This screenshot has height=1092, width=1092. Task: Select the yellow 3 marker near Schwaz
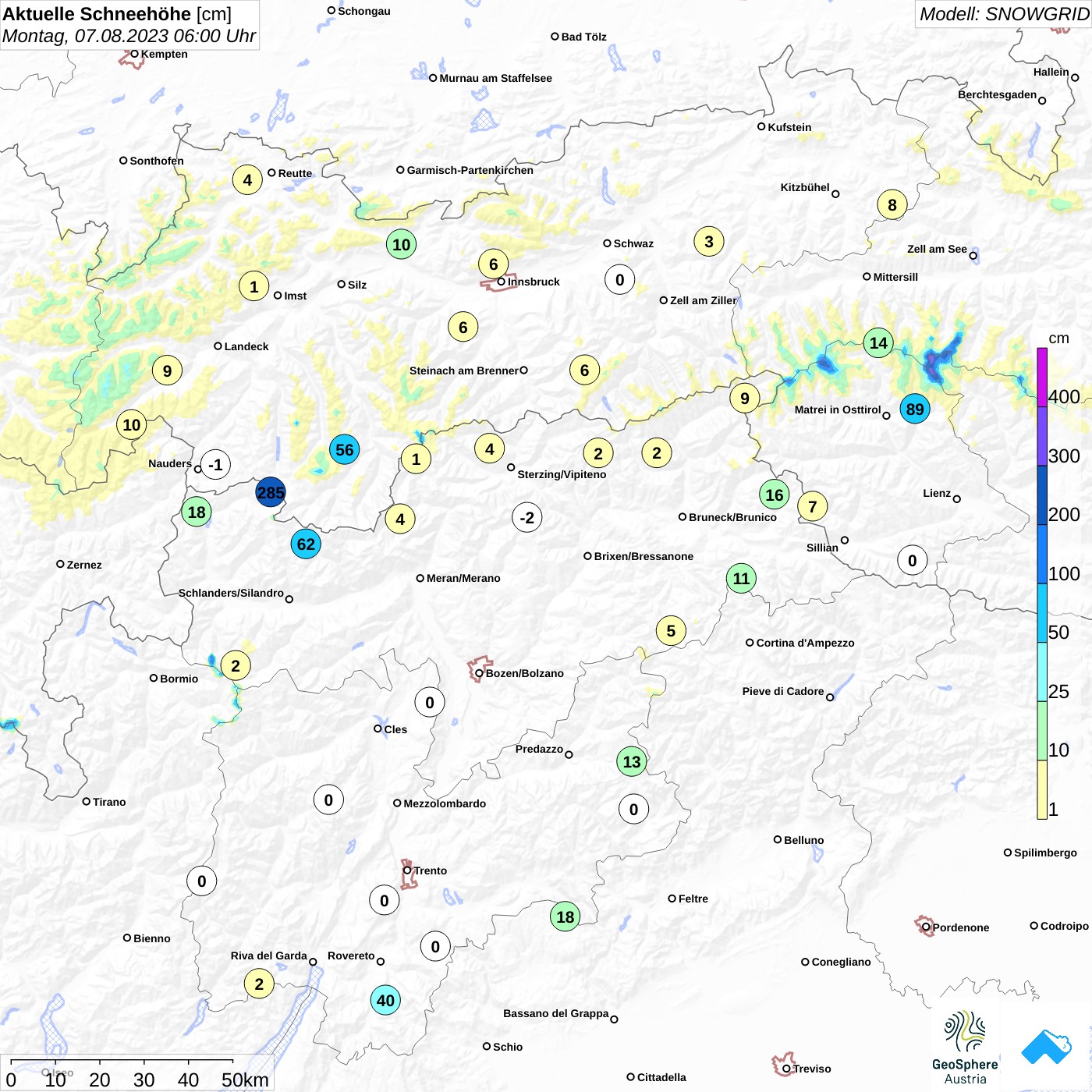tap(709, 241)
